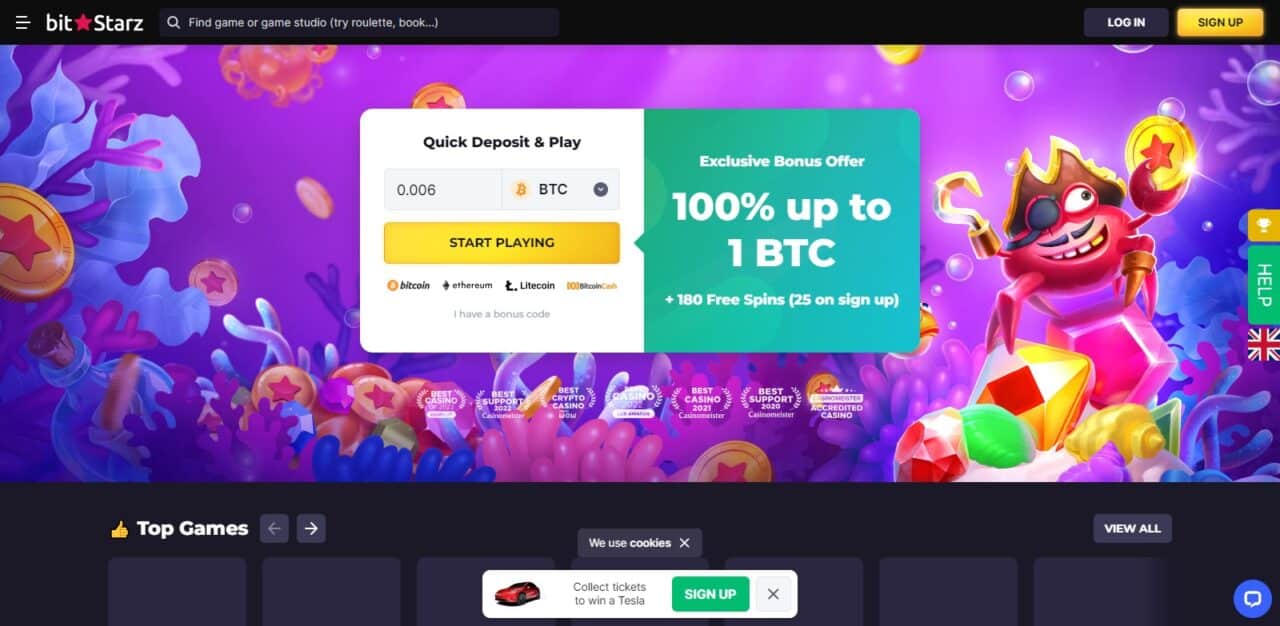Click the yellow SIGN UP header button

pos(1220,22)
